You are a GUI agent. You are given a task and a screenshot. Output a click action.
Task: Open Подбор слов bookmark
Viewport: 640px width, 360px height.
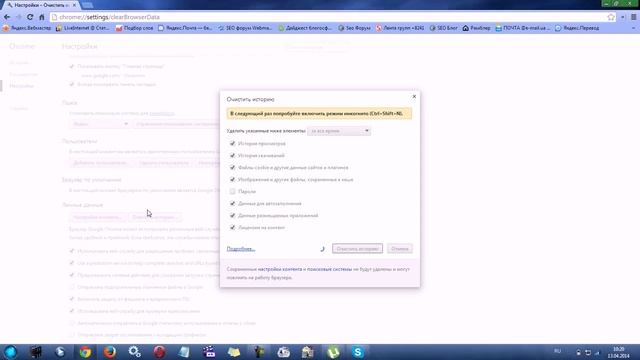135,28
